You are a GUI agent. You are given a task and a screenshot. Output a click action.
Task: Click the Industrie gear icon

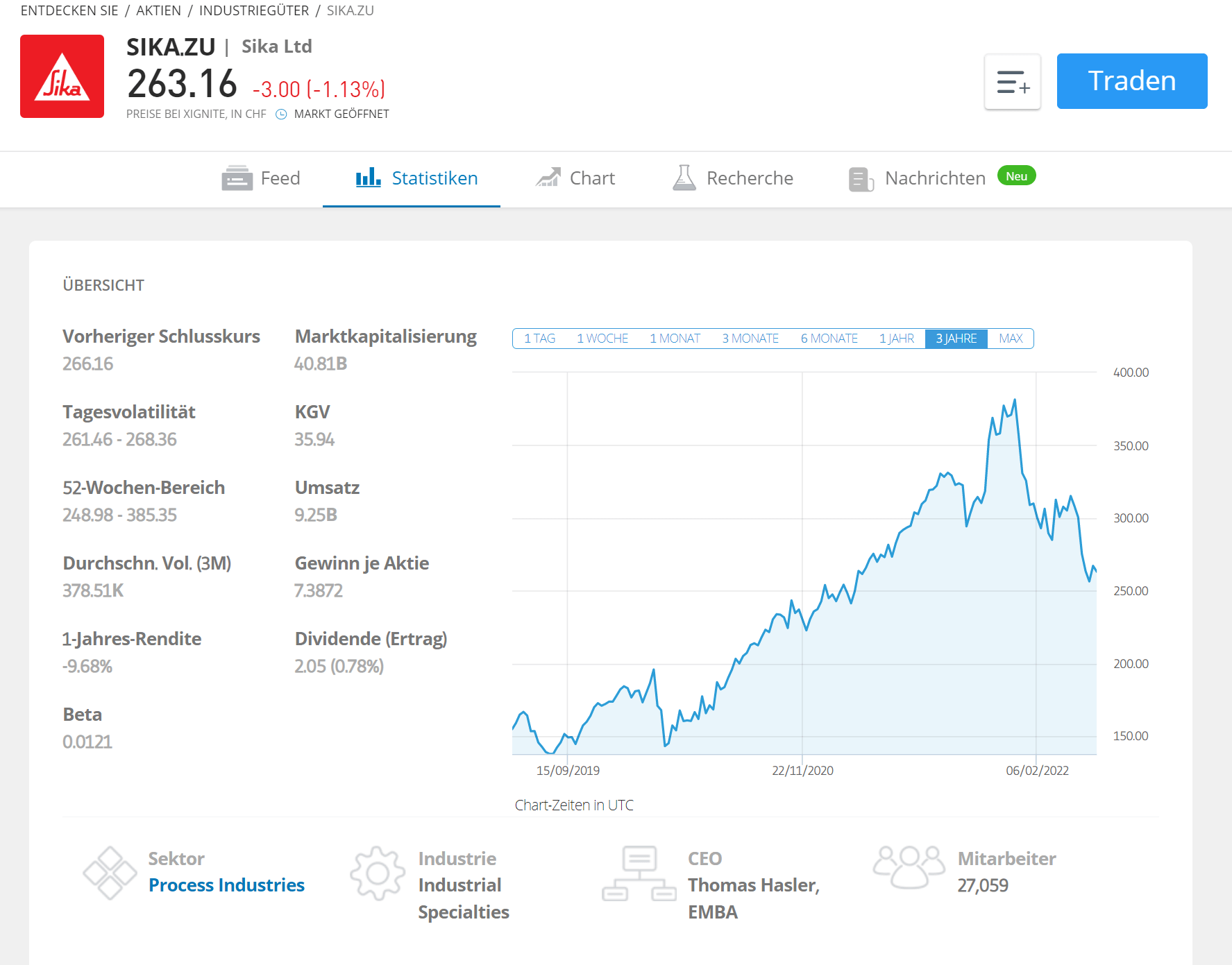click(378, 873)
